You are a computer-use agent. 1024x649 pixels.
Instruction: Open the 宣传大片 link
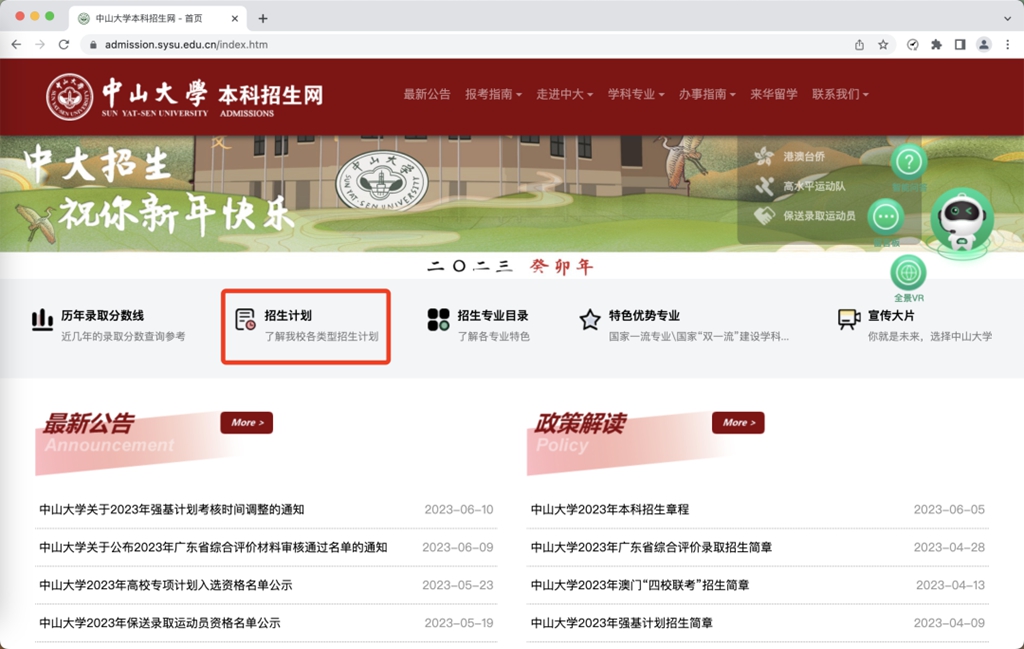click(891, 315)
